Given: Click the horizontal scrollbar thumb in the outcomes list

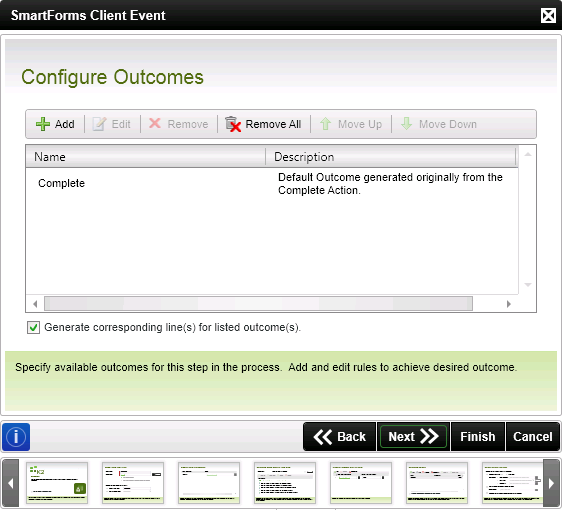Looking at the screenshot, I should coord(258,304).
